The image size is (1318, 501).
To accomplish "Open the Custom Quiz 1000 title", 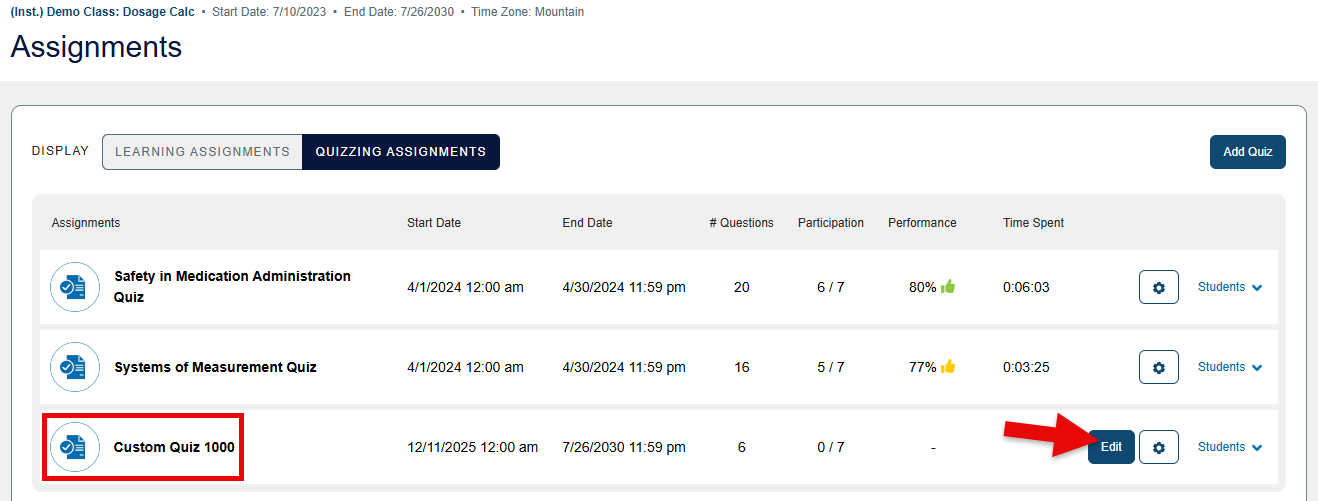I will click(174, 447).
